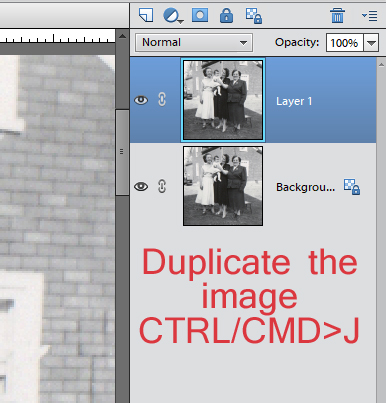Image resolution: width=386 pixels, height=403 pixels.
Task: Click the Opacity 100% value field
Action: 344,43
